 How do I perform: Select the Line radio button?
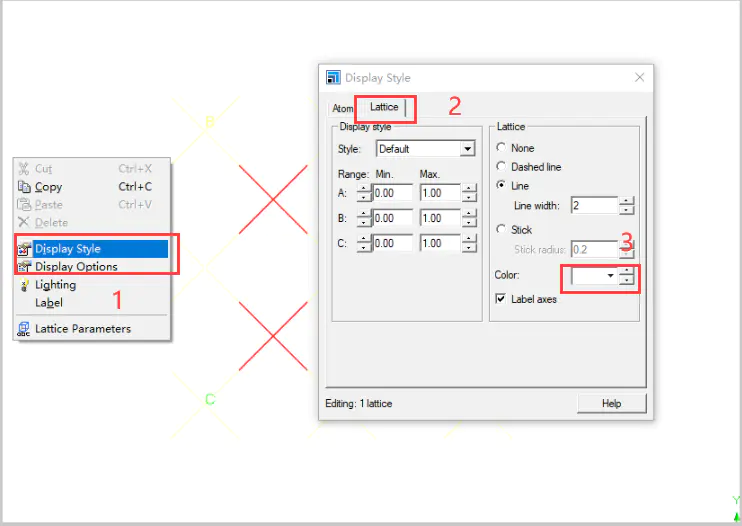pyautogui.click(x=501, y=185)
